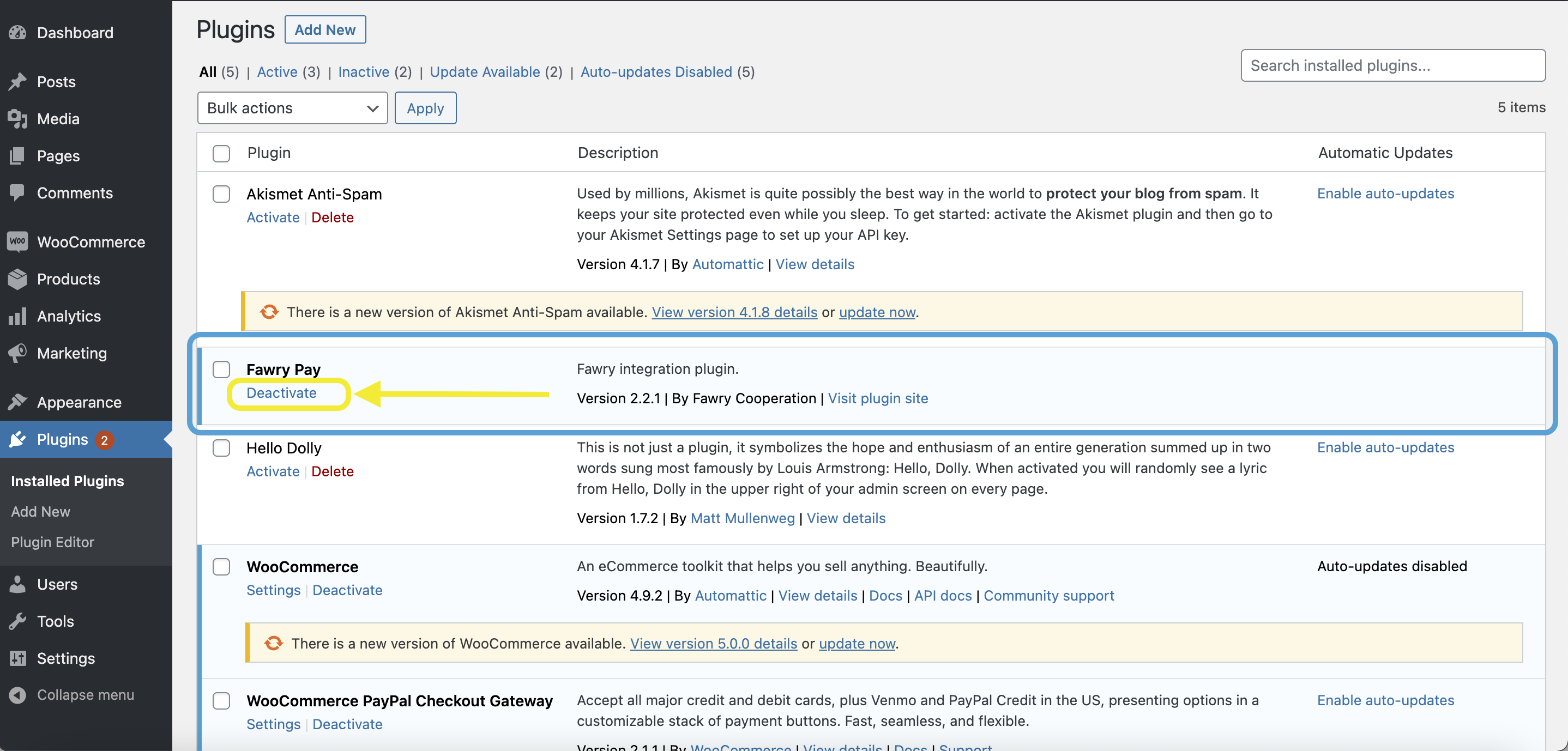The image size is (1568, 751).
Task: Delete the Hello Dolly plugin
Action: pyautogui.click(x=333, y=471)
